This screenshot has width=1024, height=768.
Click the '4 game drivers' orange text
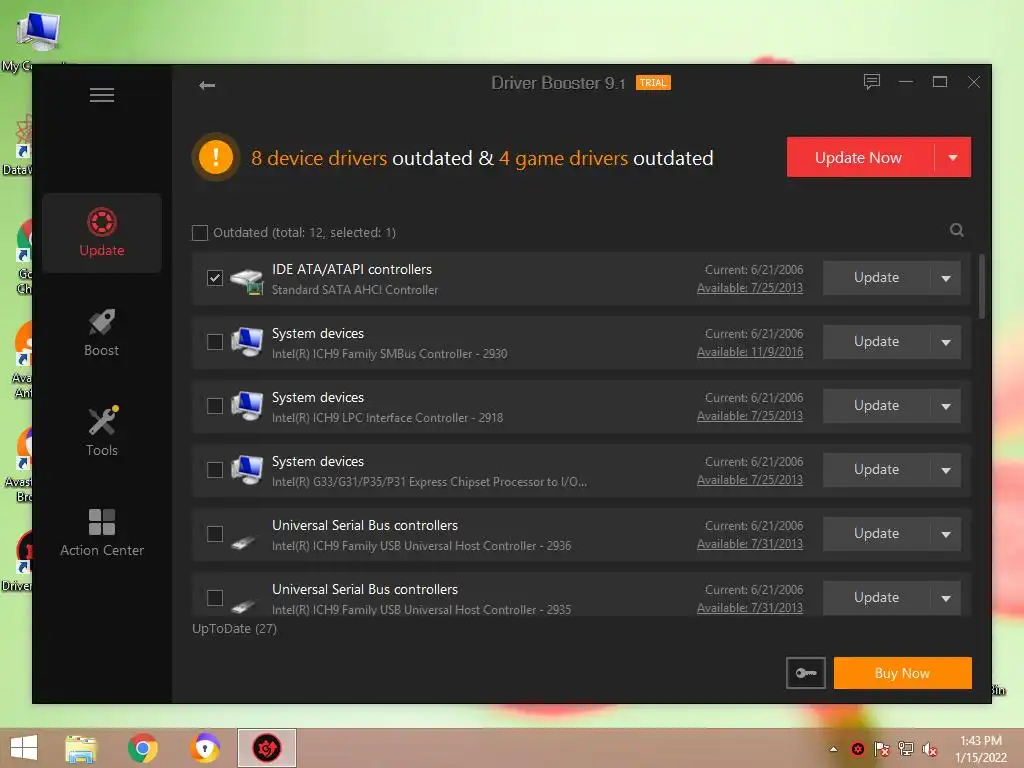(x=564, y=158)
